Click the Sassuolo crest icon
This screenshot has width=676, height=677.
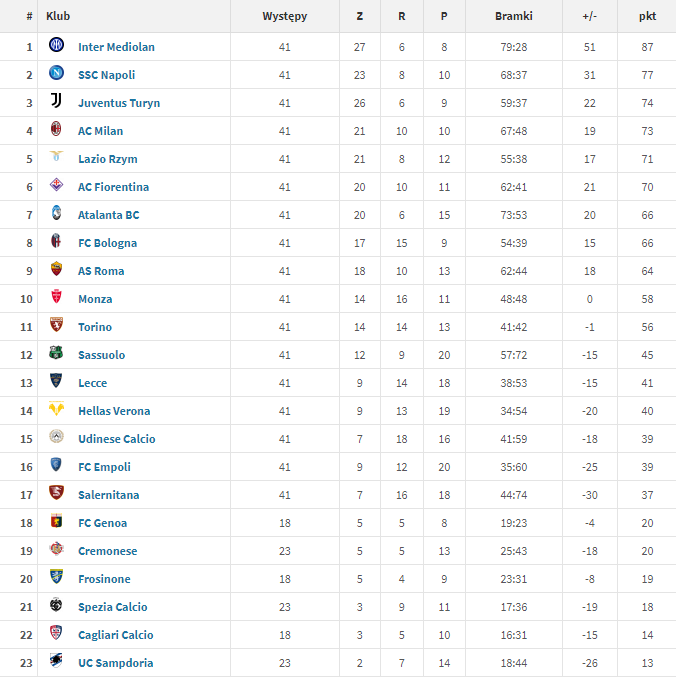(x=56, y=353)
